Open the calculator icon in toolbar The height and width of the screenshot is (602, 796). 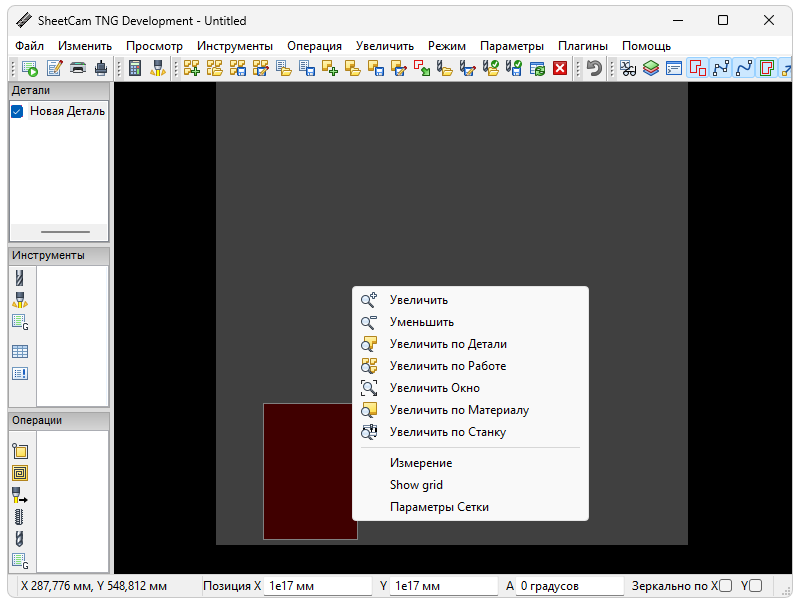click(135, 68)
